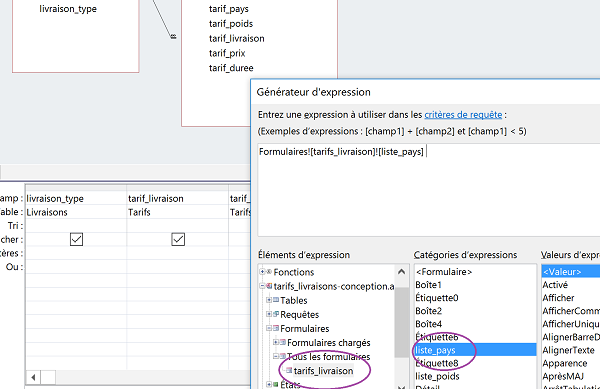This screenshot has height=389, width=600.
Task: Expand the Requêtes tree node
Action: [x=269, y=314]
